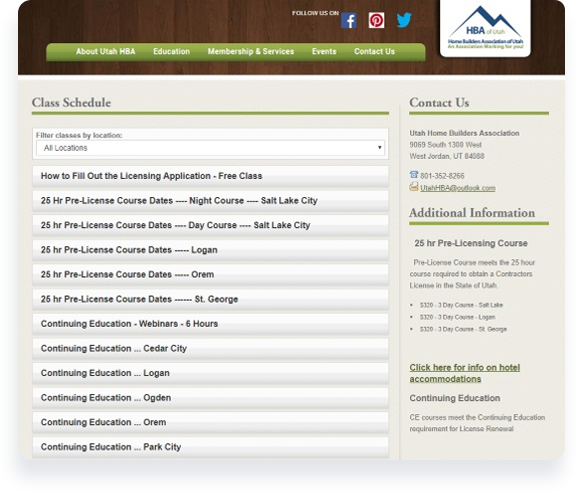Expand Night Course Salt Lake City dates
Screen dimensions: 577x492
pos(210,201)
